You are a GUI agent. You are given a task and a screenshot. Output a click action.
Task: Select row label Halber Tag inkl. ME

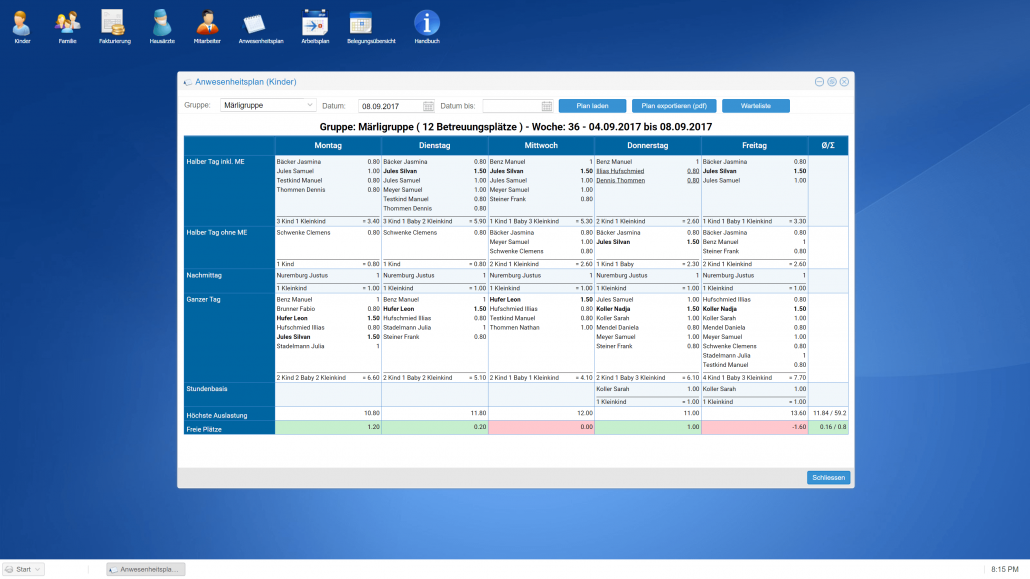(215, 162)
